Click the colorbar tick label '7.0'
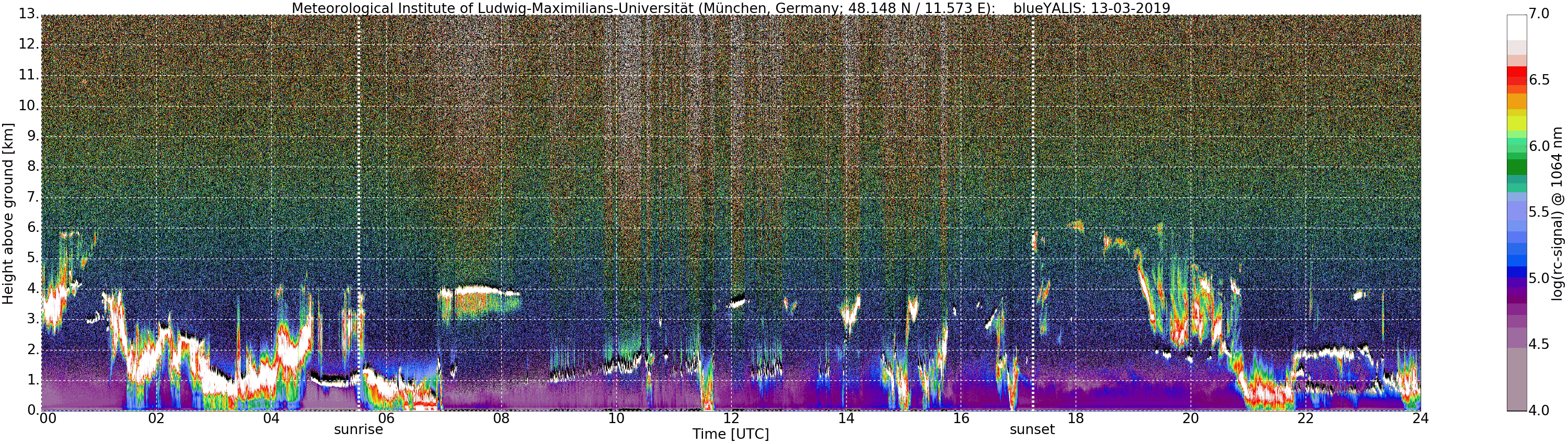Screen dimensions: 1568x444 pyautogui.click(x=1539, y=14)
